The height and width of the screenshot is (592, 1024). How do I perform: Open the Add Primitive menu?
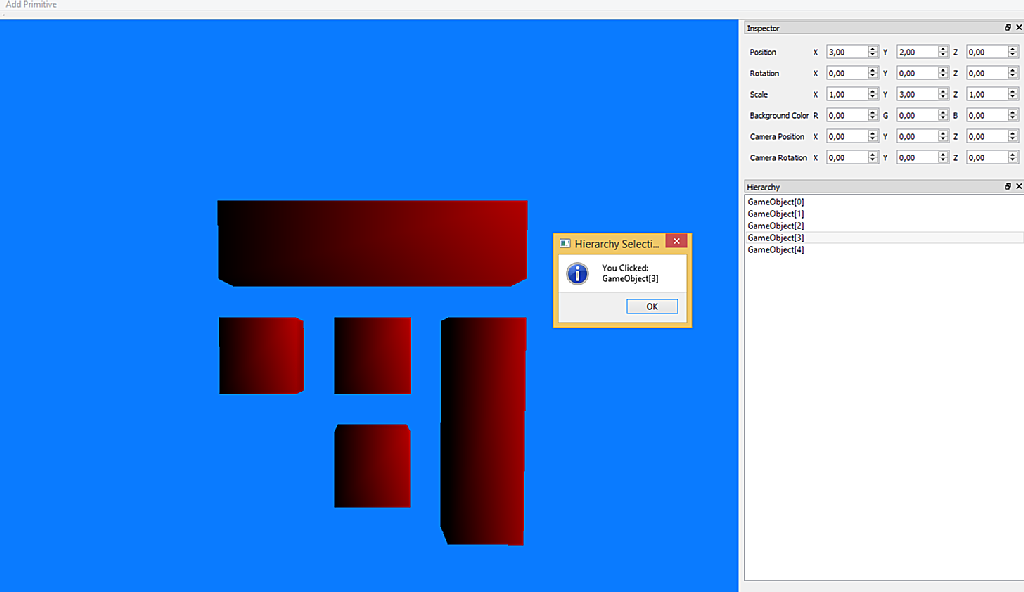click(31, 5)
